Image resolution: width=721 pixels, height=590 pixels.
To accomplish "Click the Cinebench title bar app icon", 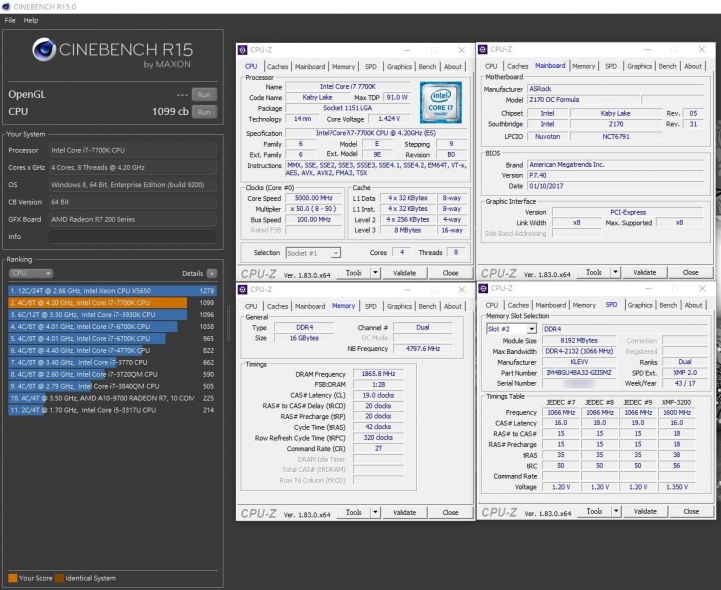I will tap(6, 6).
